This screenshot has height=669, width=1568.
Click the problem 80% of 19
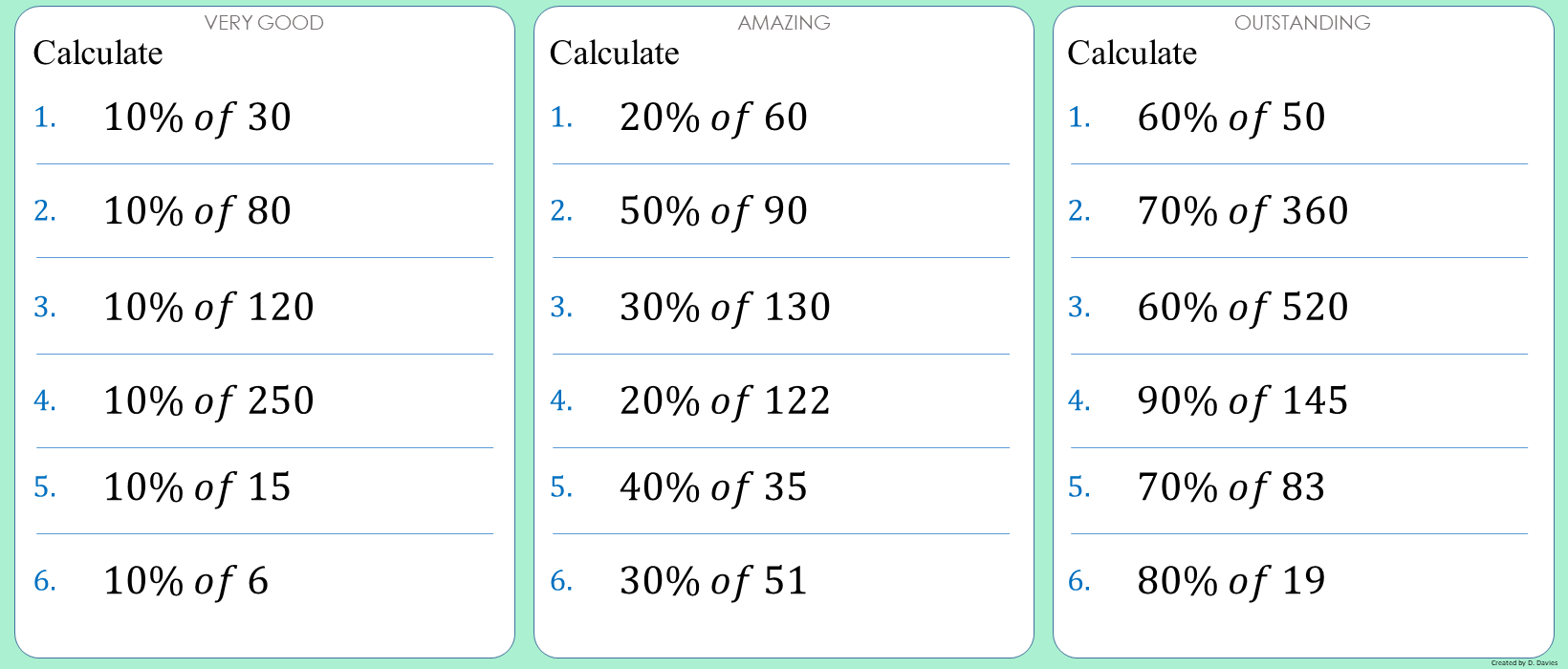pos(1230,581)
